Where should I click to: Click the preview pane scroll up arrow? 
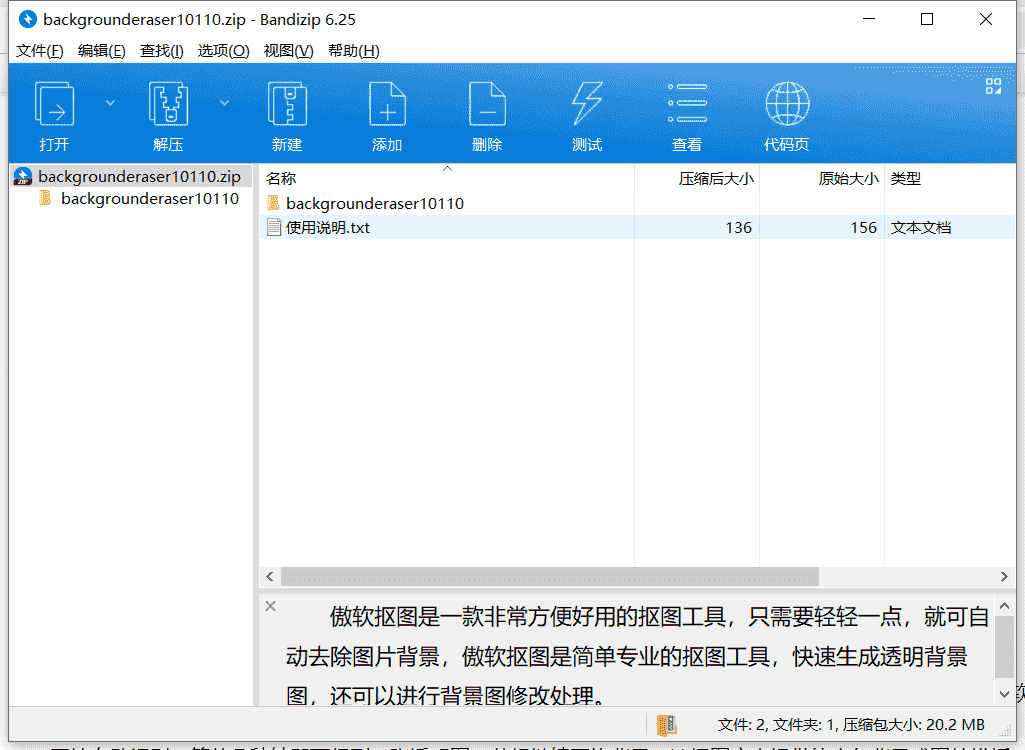point(1004,606)
